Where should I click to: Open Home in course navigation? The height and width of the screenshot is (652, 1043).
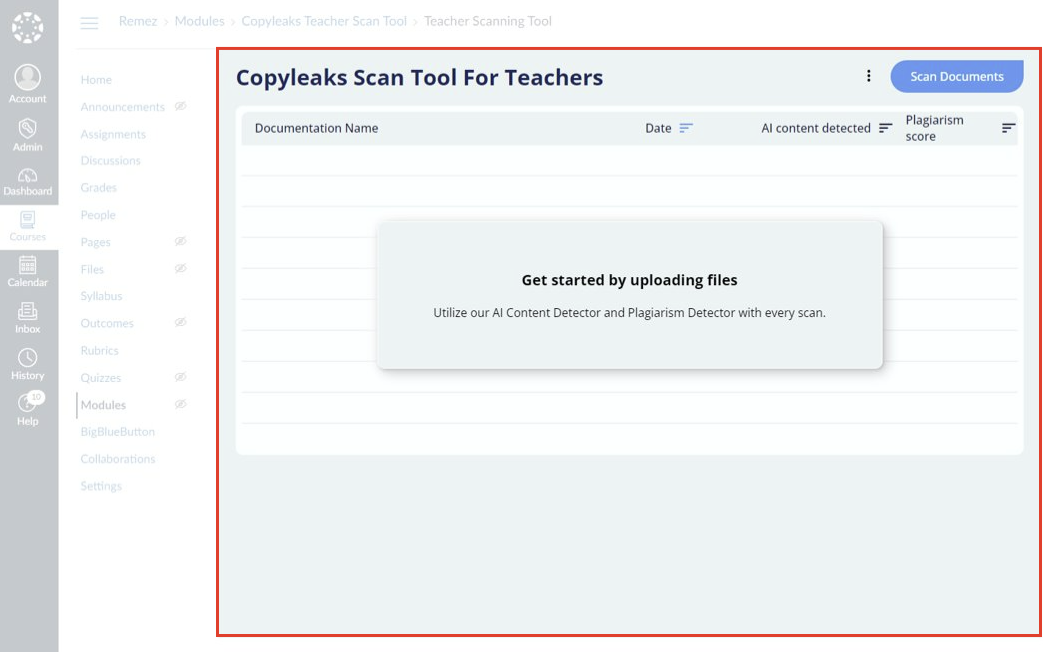pos(96,80)
